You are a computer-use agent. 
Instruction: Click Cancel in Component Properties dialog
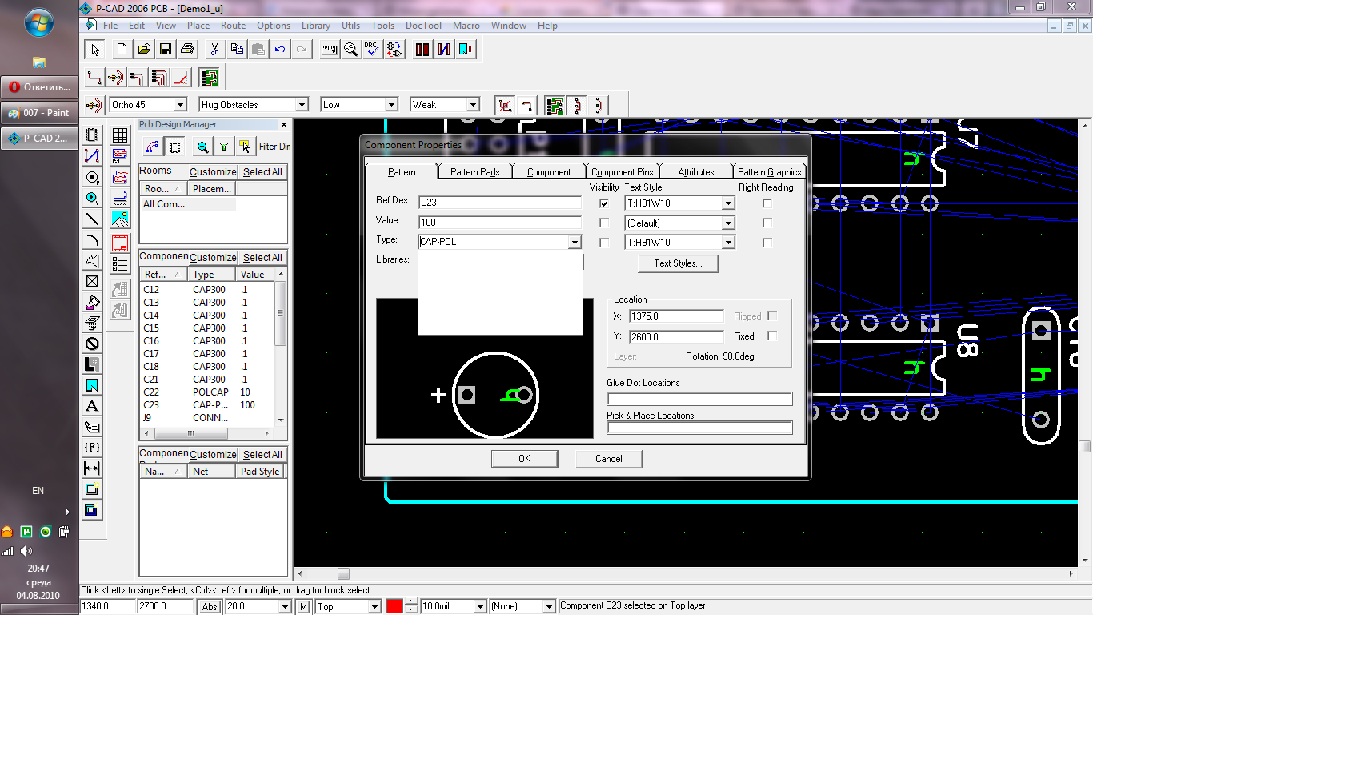pyautogui.click(x=608, y=458)
